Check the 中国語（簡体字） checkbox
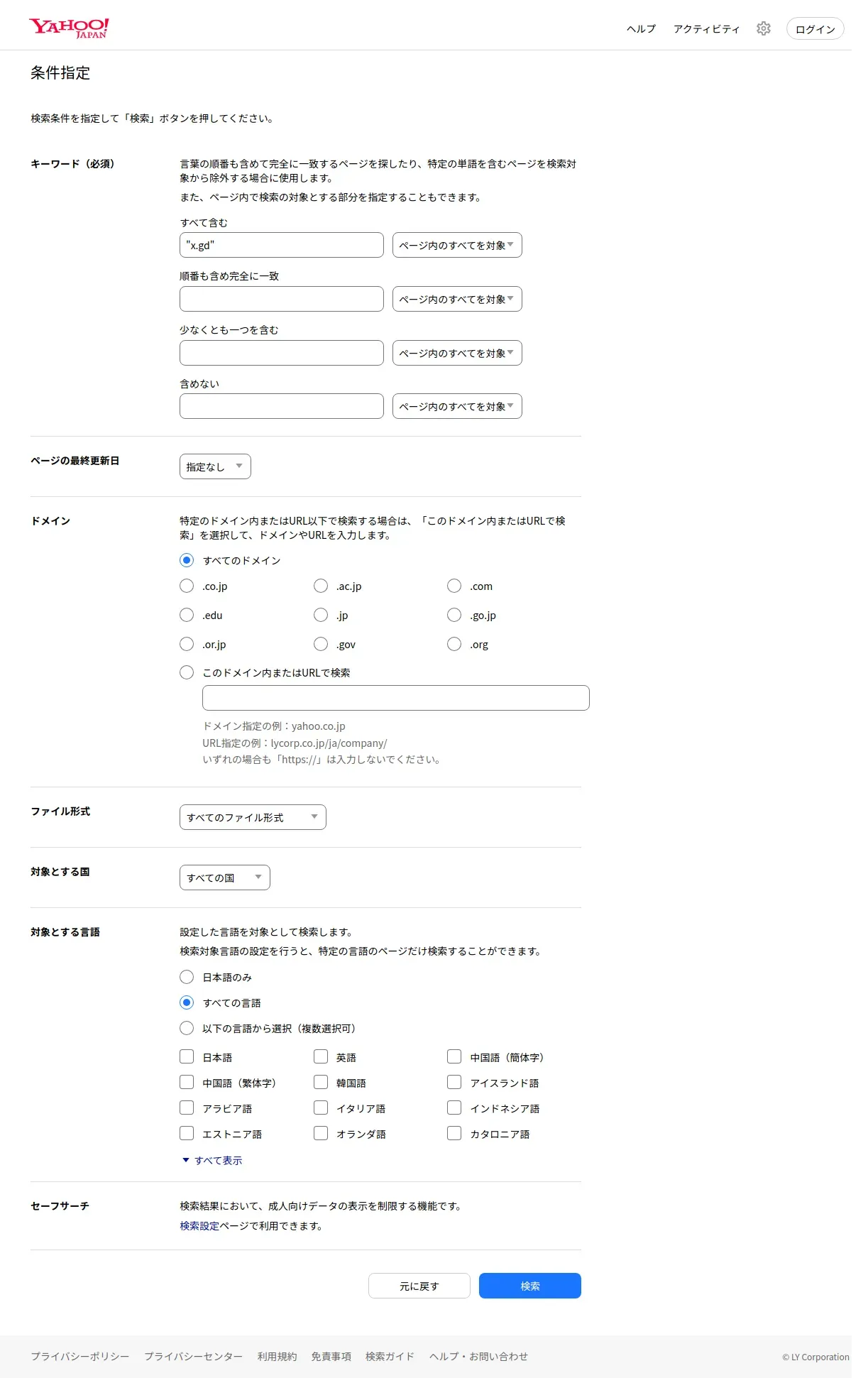The height and width of the screenshot is (1378, 868). [454, 1056]
